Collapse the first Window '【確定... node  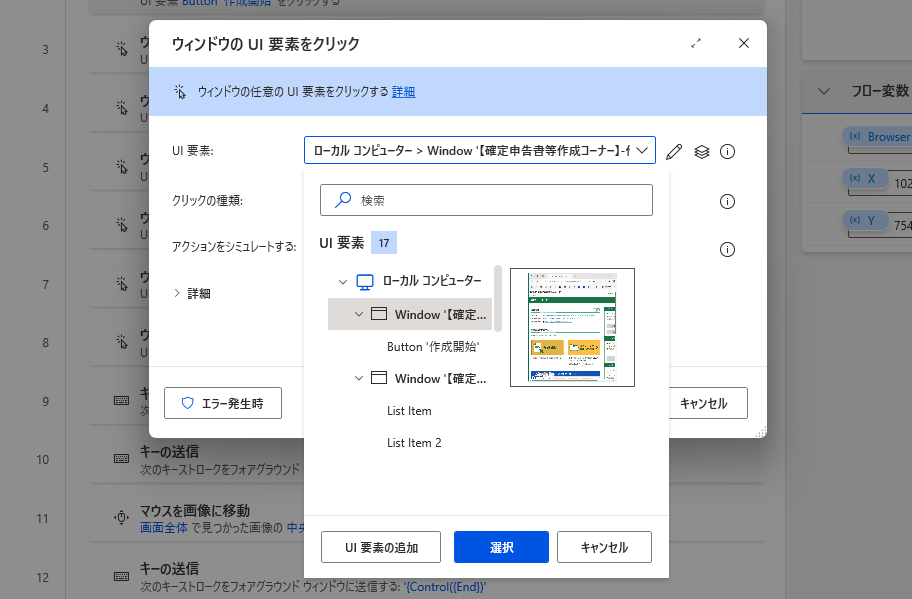[x=359, y=314]
